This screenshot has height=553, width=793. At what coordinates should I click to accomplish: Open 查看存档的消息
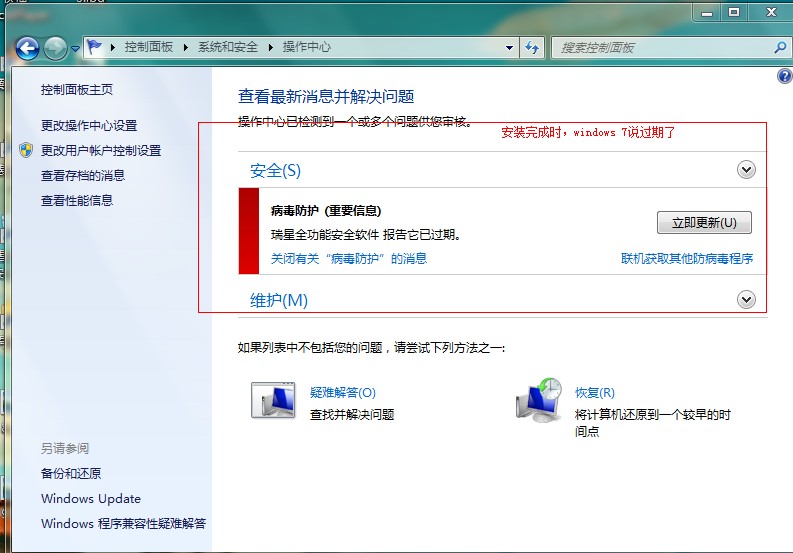(83, 175)
